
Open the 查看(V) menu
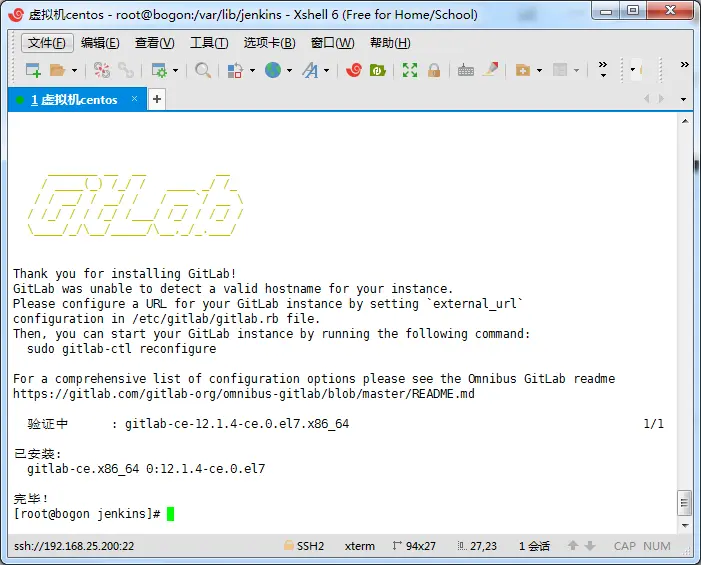[155, 43]
